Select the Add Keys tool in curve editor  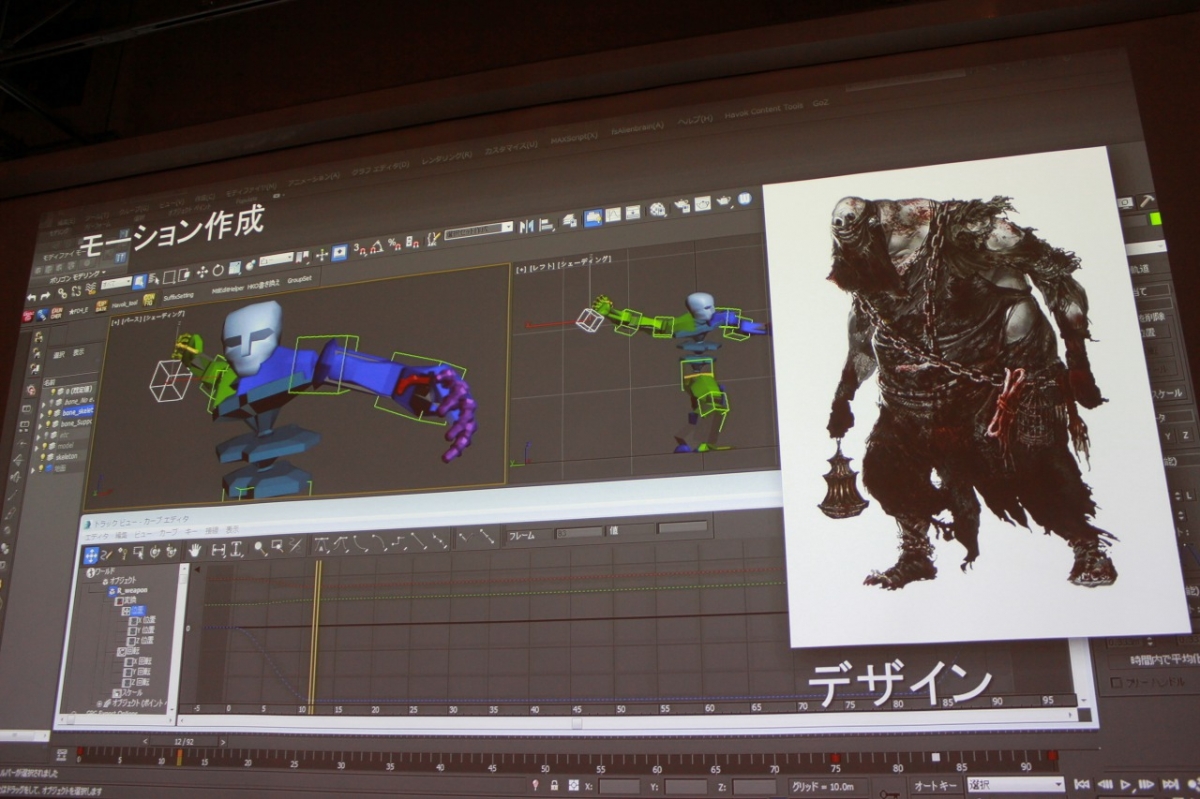[x=122, y=553]
